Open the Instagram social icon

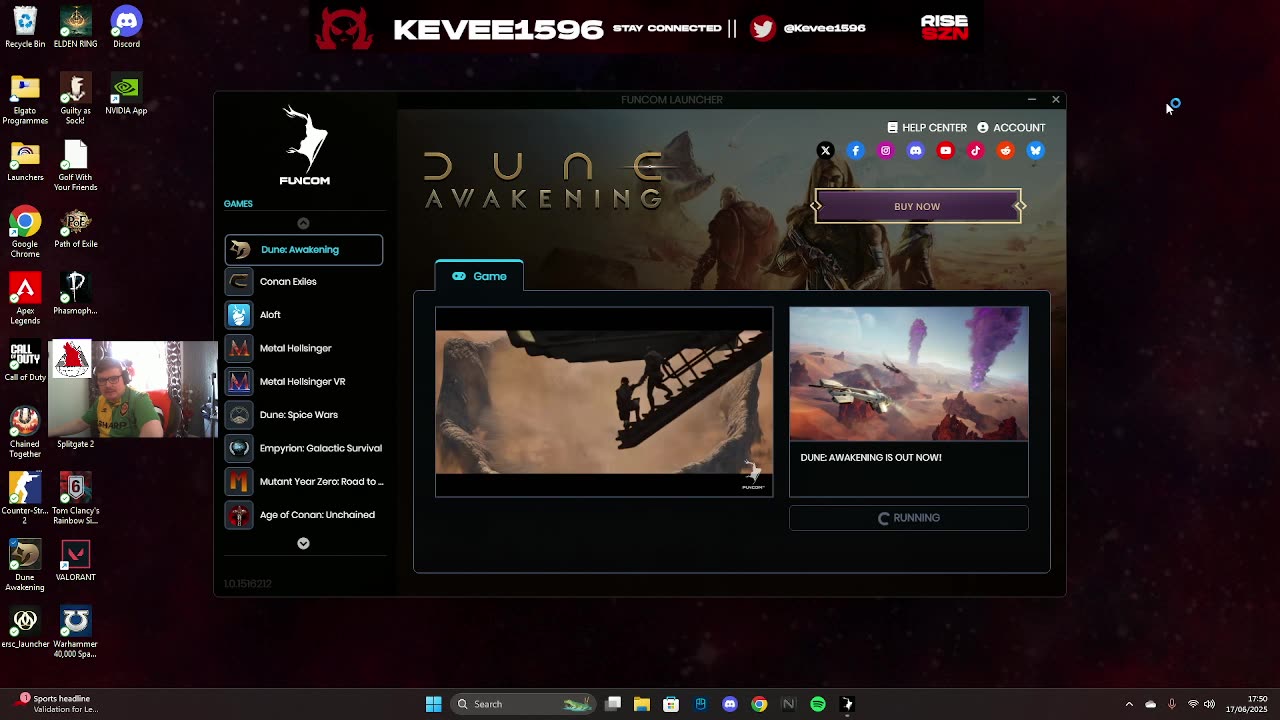tap(885, 150)
